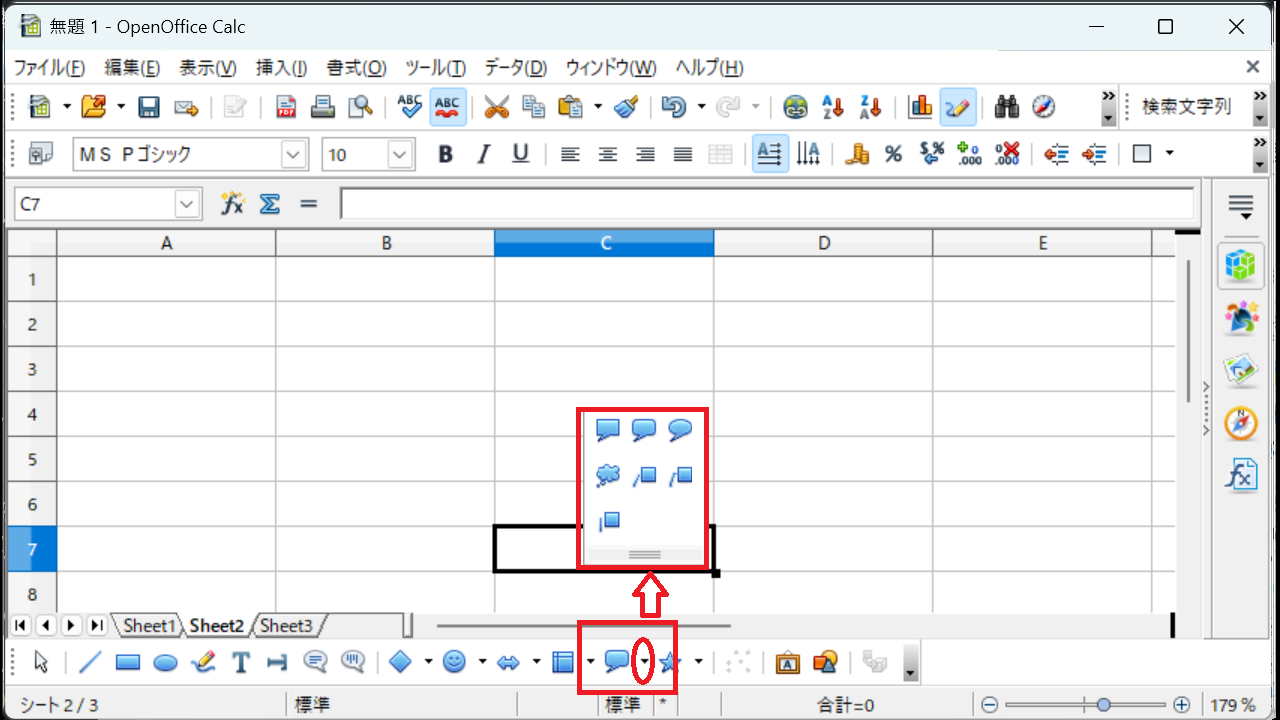Viewport: 1280px width, 720px height.
Task: Click the column E header
Action: [x=1042, y=243]
